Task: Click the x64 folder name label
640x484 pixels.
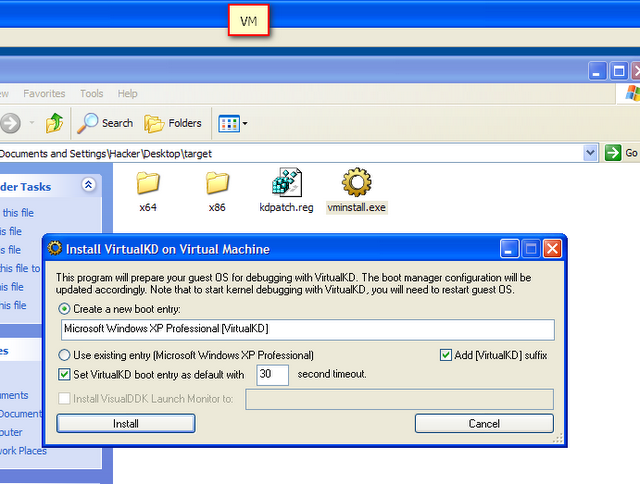Action: 148,207
